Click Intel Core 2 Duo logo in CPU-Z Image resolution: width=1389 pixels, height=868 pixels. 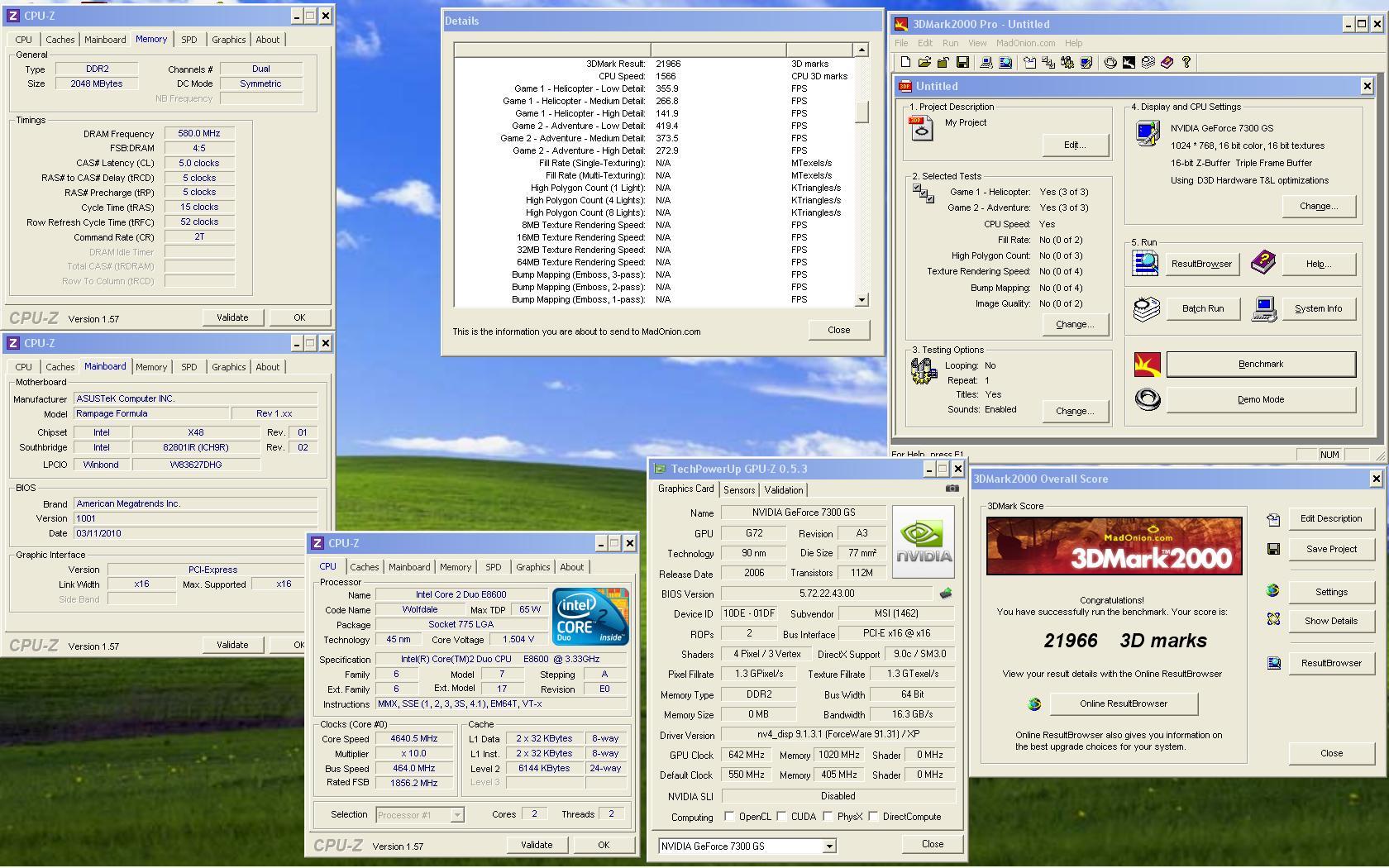(590, 616)
